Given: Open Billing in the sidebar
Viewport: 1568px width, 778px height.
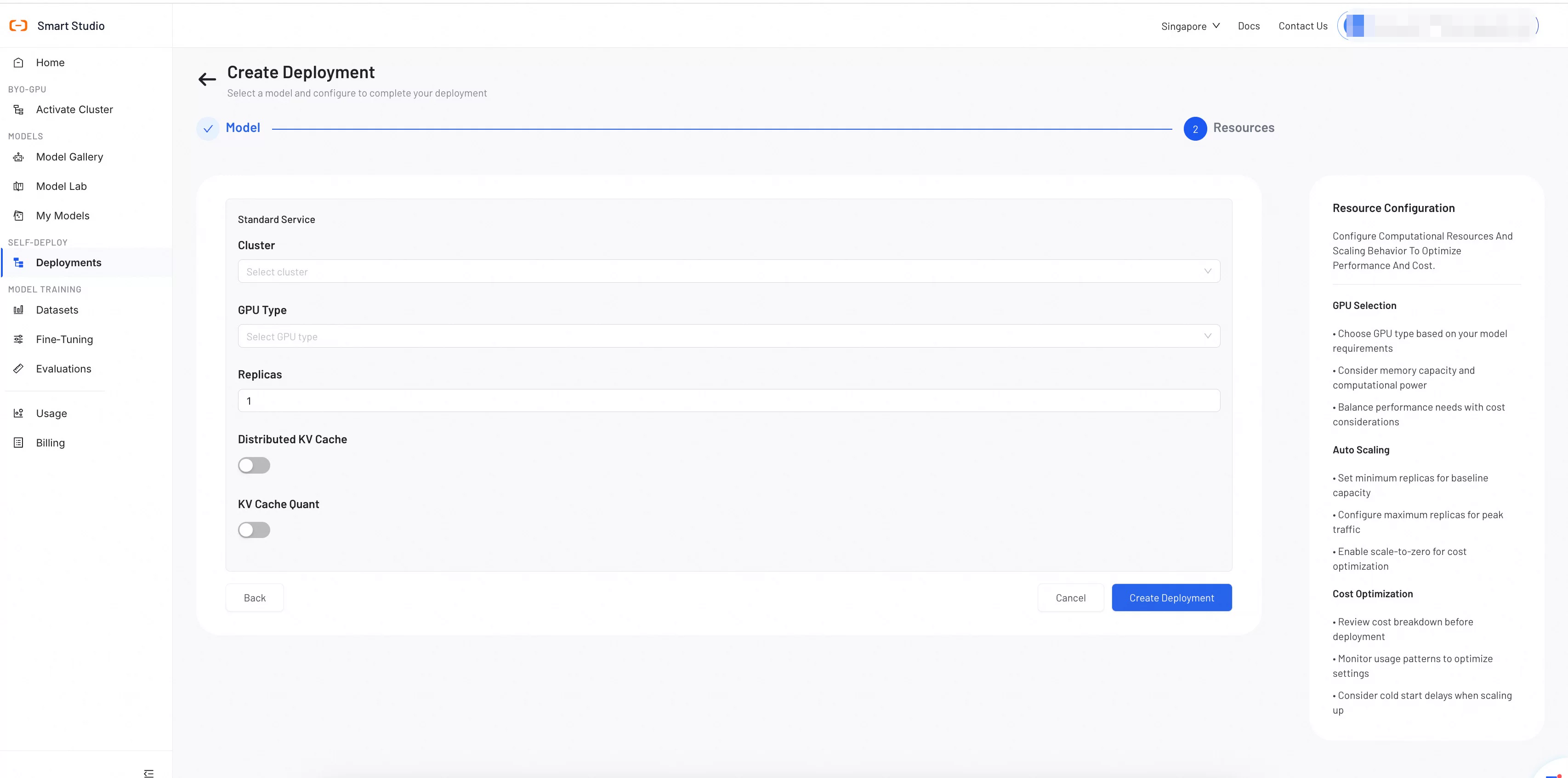Looking at the screenshot, I should click(86, 443).
